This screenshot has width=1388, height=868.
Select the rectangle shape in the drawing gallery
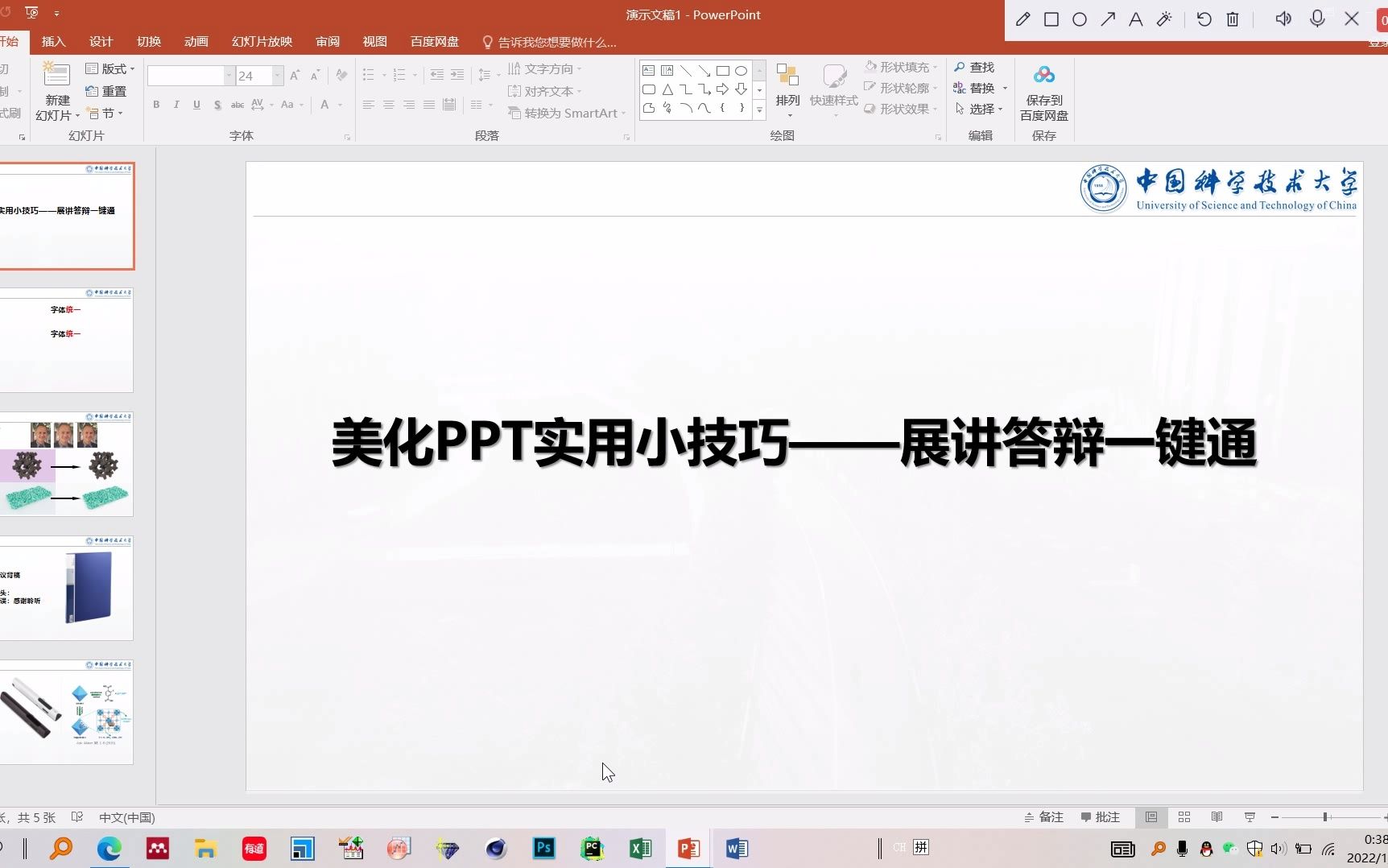pos(722,71)
